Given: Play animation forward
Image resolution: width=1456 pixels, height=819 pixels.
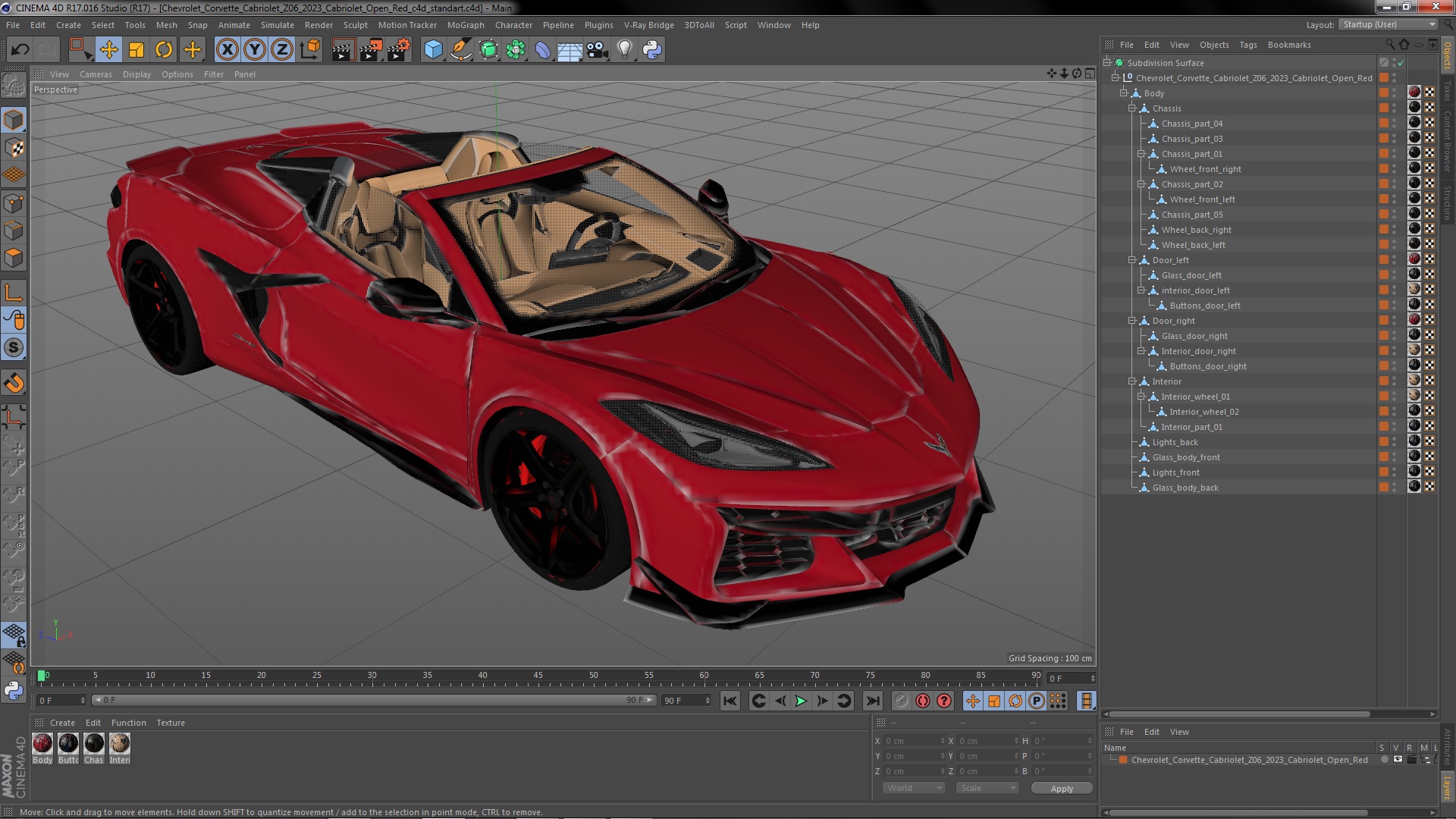Looking at the screenshot, I should tap(801, 701).
